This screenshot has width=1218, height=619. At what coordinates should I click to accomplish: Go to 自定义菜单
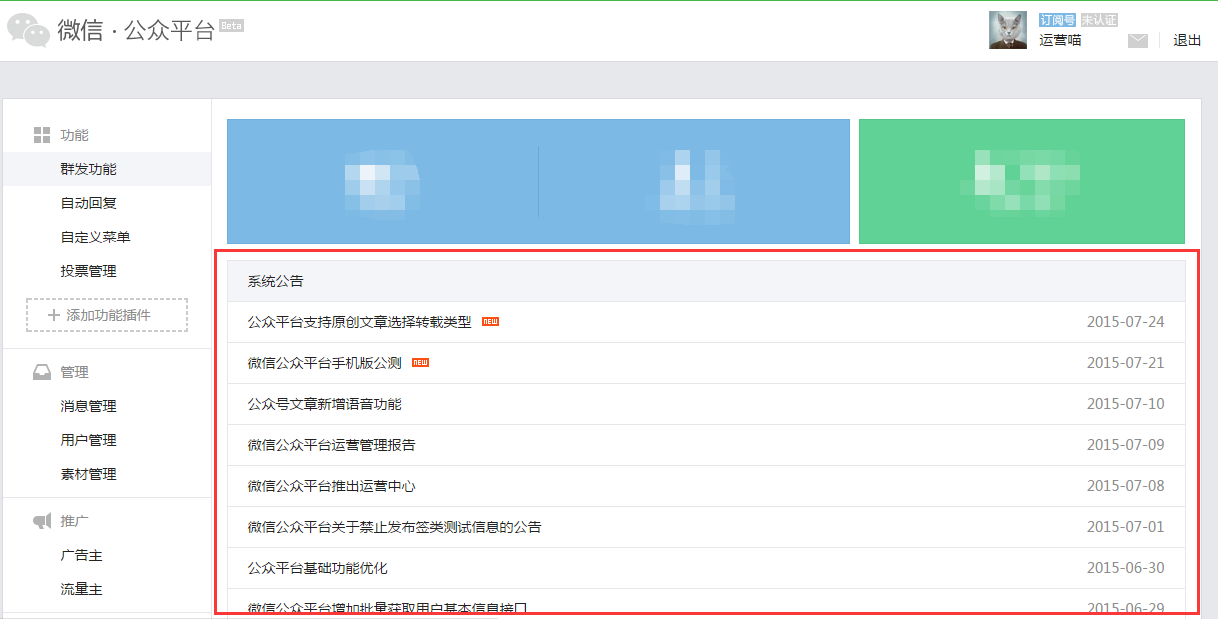[95, 237]
